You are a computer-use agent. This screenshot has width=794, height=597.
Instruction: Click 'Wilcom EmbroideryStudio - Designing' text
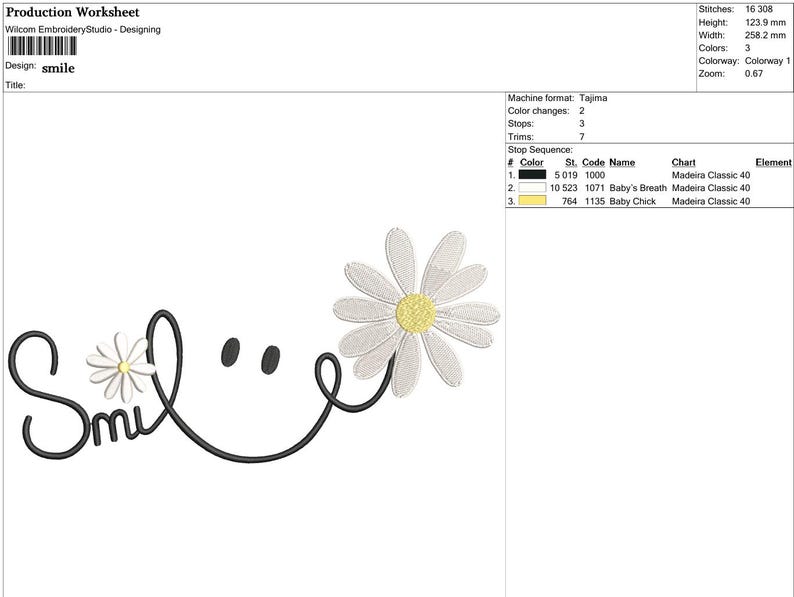pyautogui.click(x=83, y=29)
